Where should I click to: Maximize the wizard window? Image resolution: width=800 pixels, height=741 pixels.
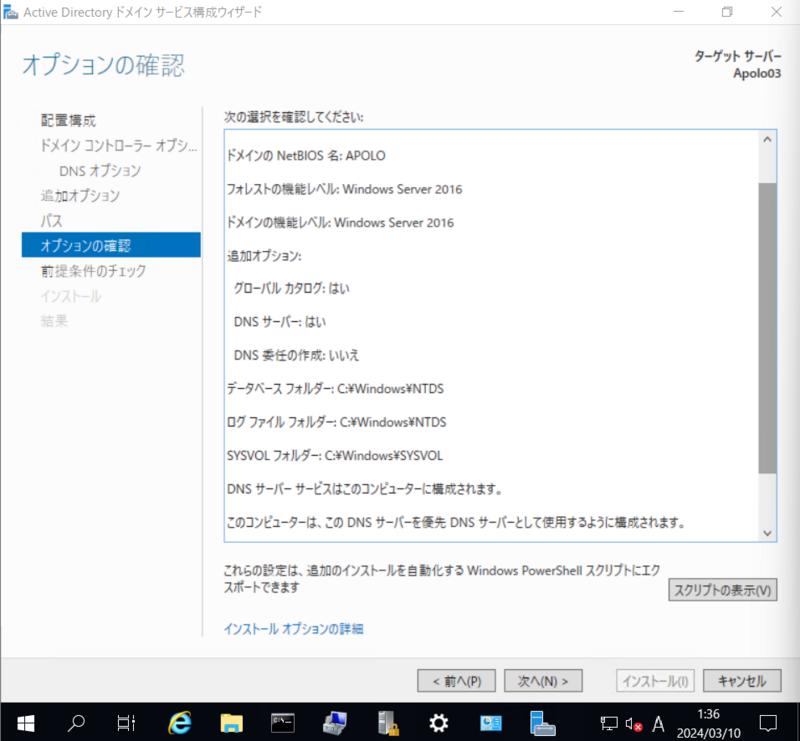click(x=727, y=12)
